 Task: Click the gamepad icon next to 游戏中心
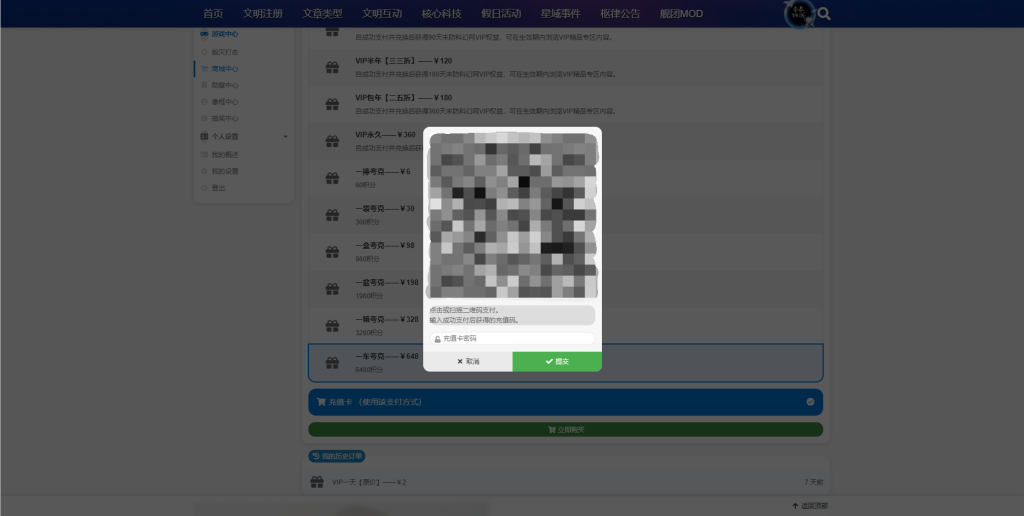204,34
